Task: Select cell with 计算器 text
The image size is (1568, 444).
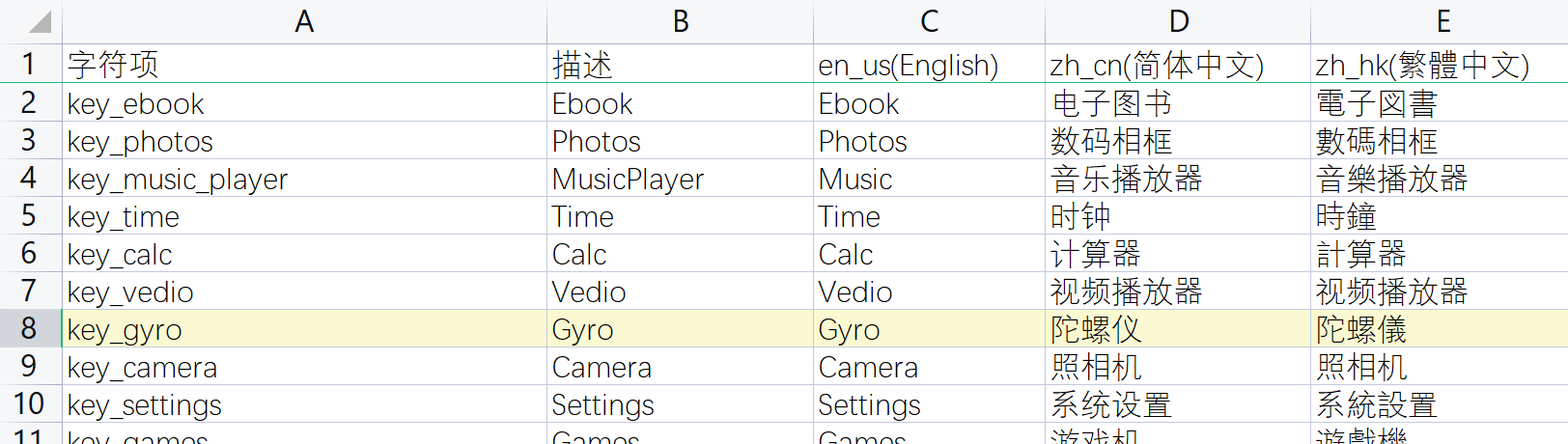Action: (1177, 254)
